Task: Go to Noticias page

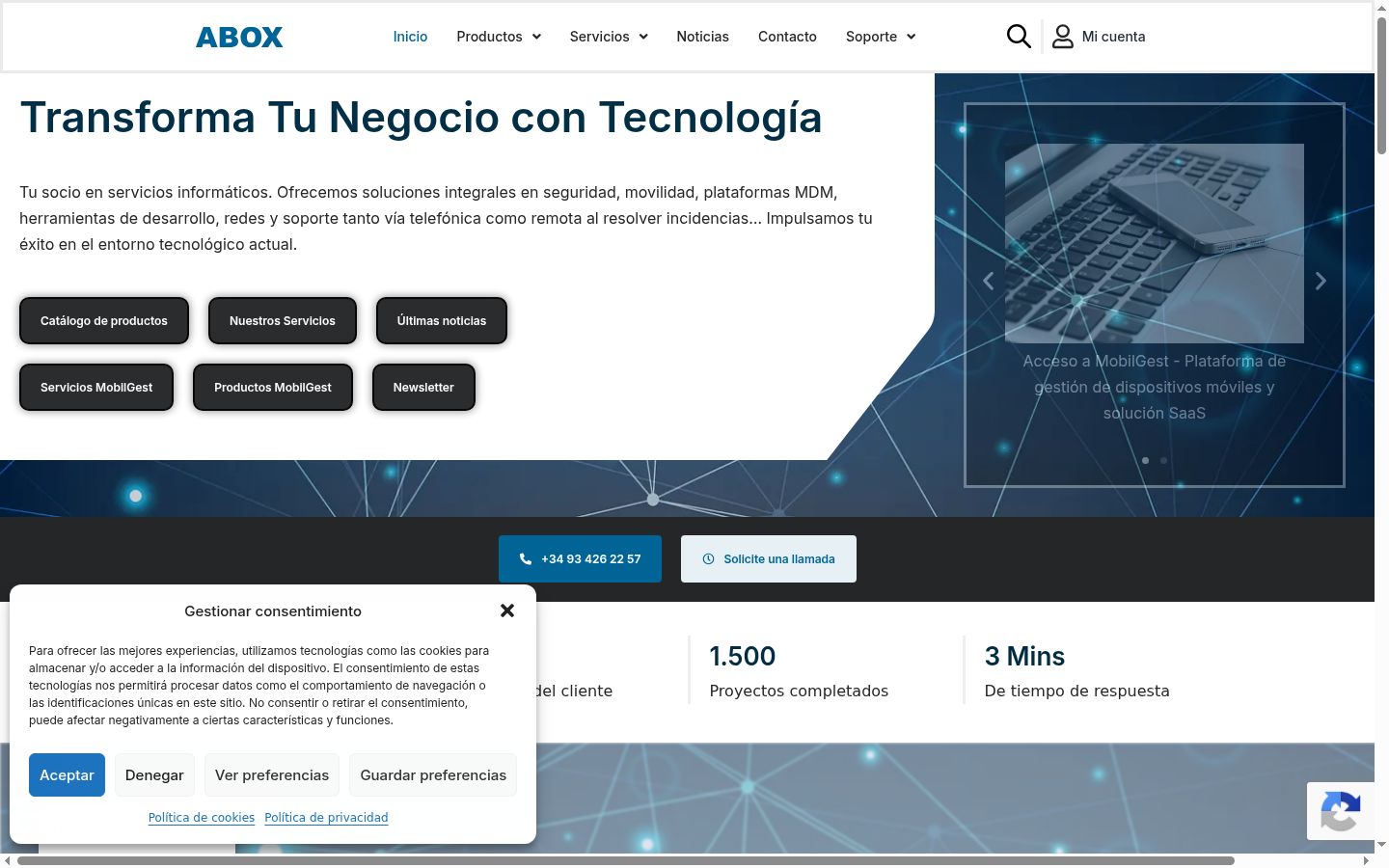Action: [x=702, y=37]
